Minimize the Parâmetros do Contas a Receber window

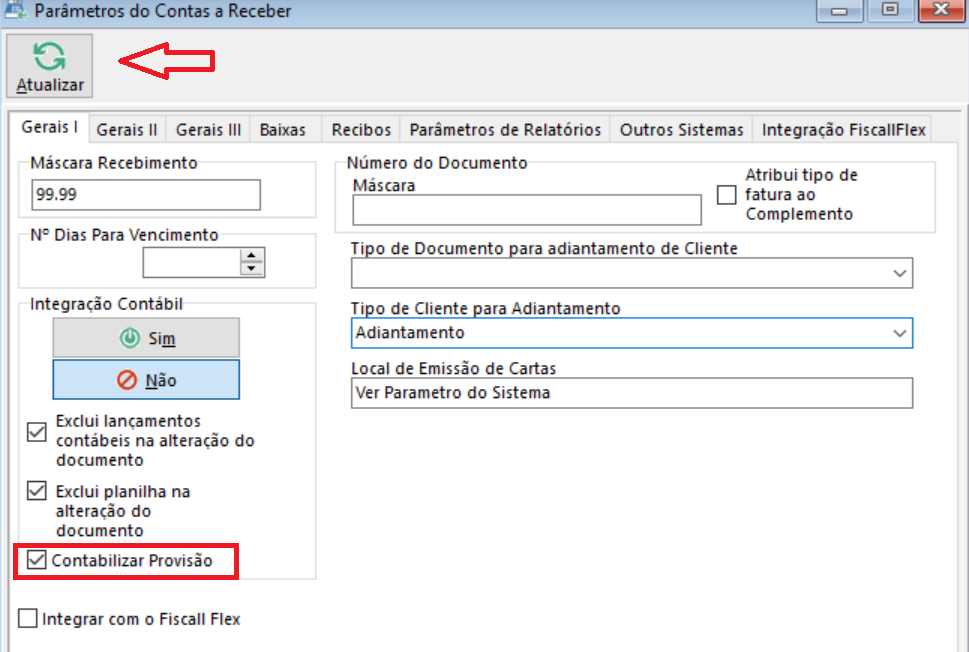(x=839, y=10)
